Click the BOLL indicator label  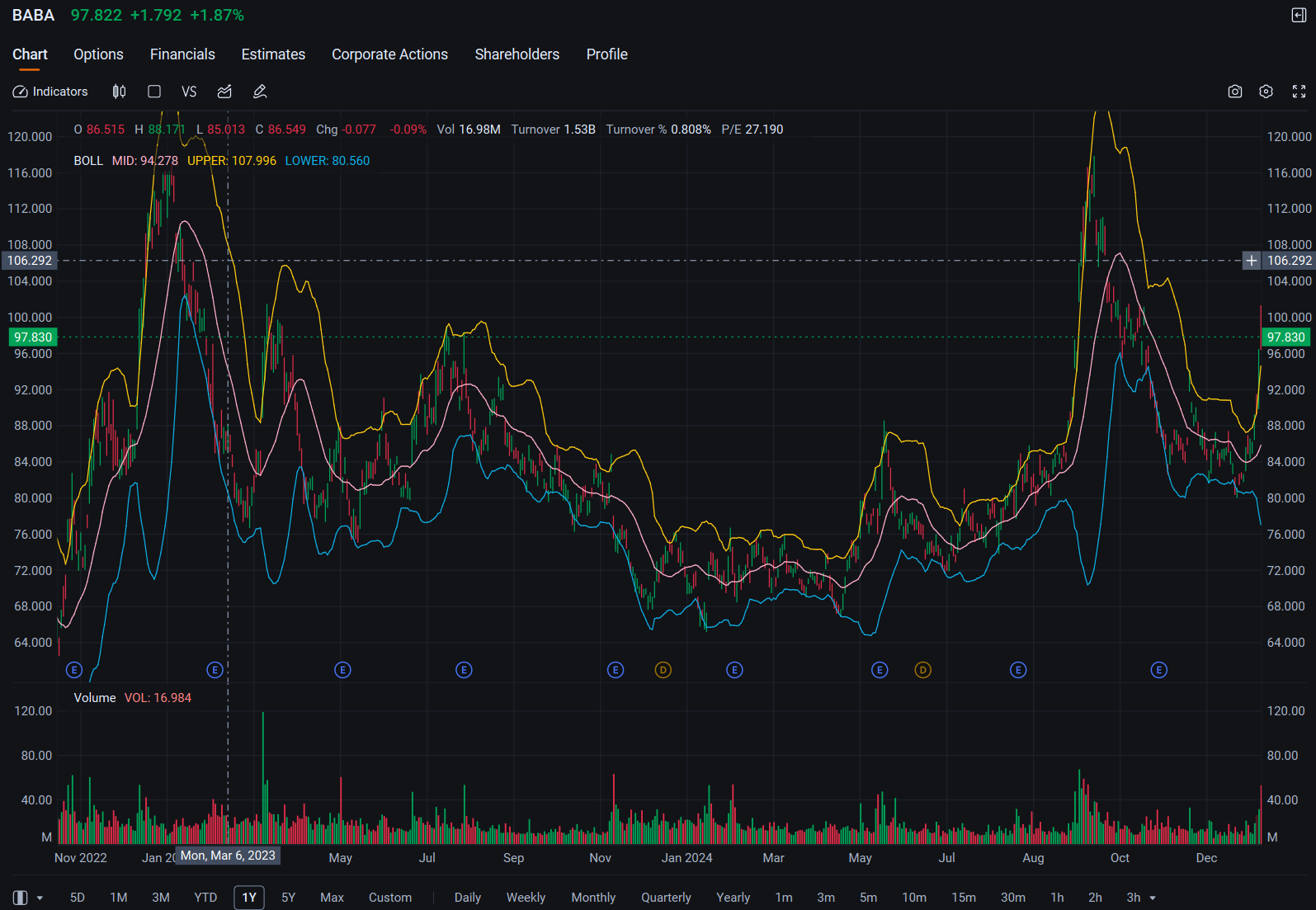pyautogui.click(x=88, y=161)
